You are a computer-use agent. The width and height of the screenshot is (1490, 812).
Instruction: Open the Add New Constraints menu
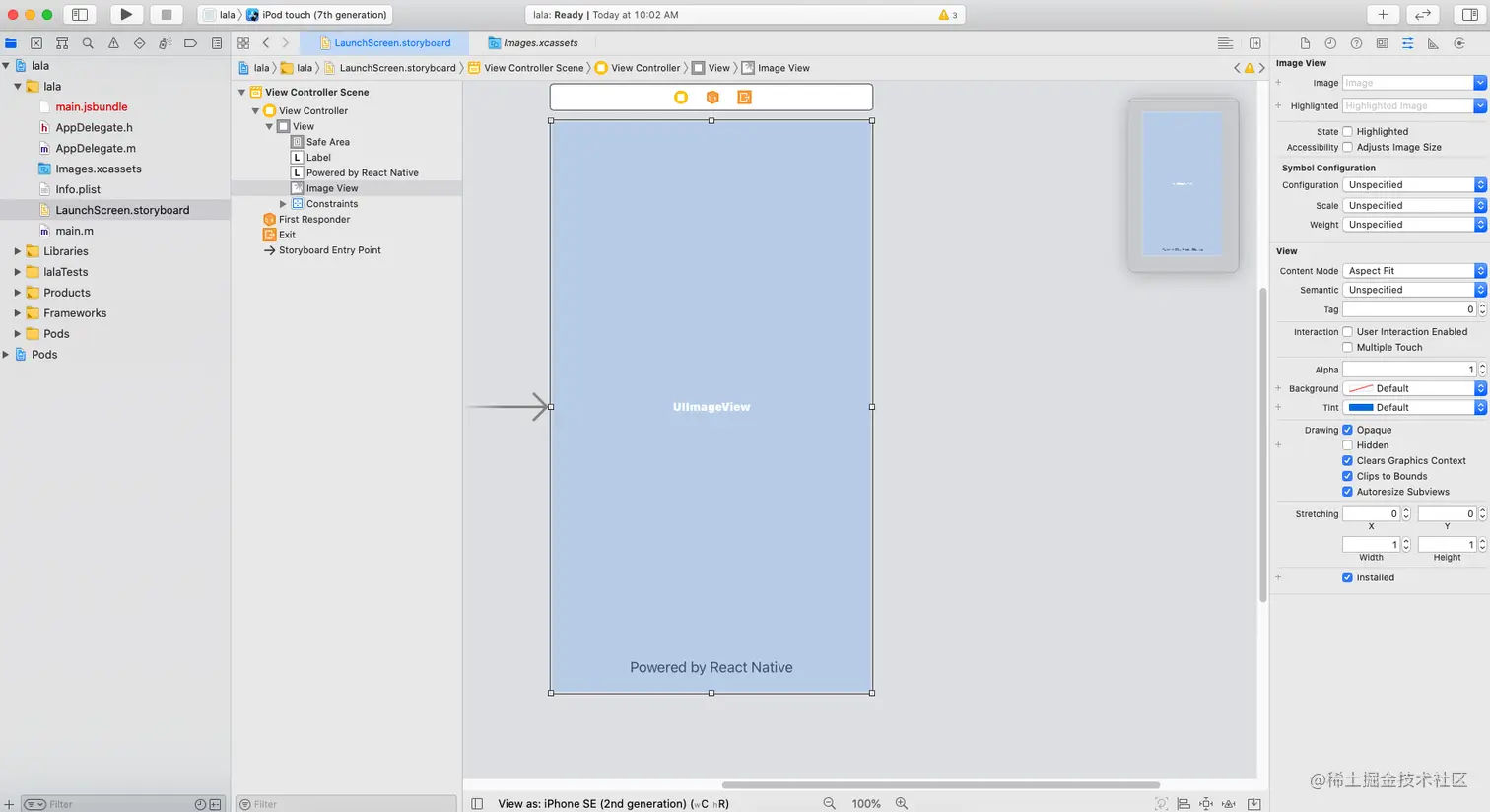point(1206,804)
